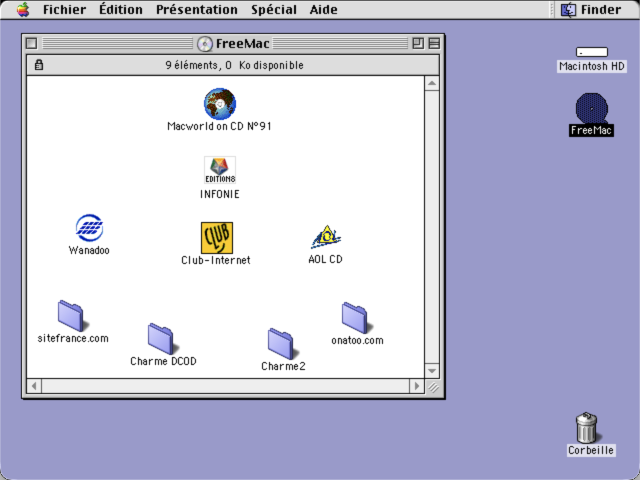Click the Corbeille trash icon

point(587,427)
